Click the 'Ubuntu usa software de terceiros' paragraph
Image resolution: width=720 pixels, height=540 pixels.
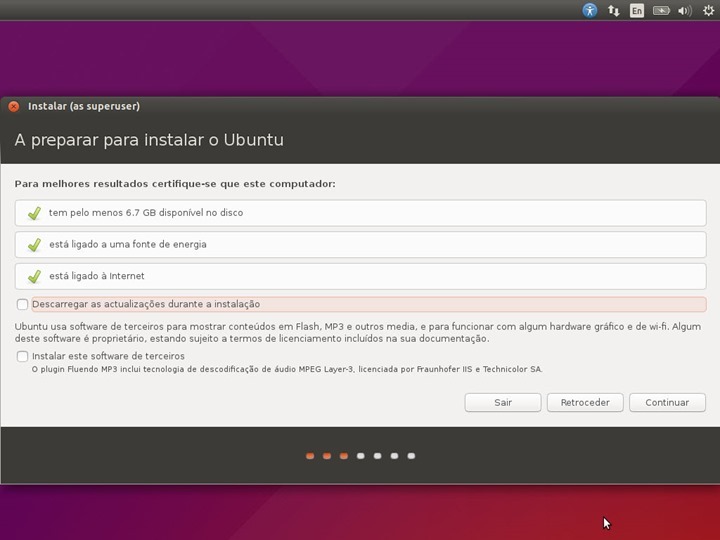click(358, 333)
